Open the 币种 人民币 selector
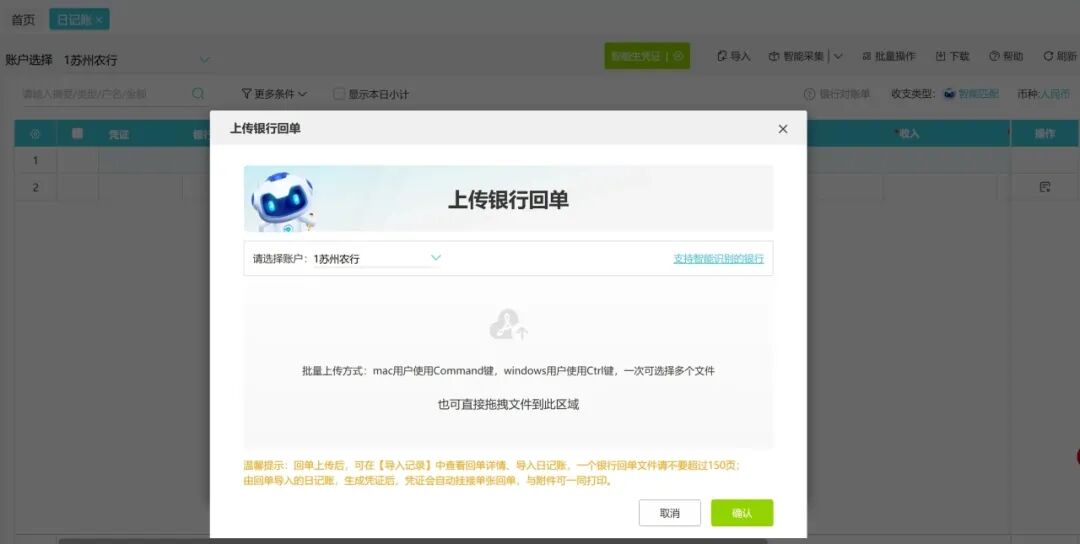Screen dimensions: 1080x544 pyautogui.click(x=1055, y=94)
